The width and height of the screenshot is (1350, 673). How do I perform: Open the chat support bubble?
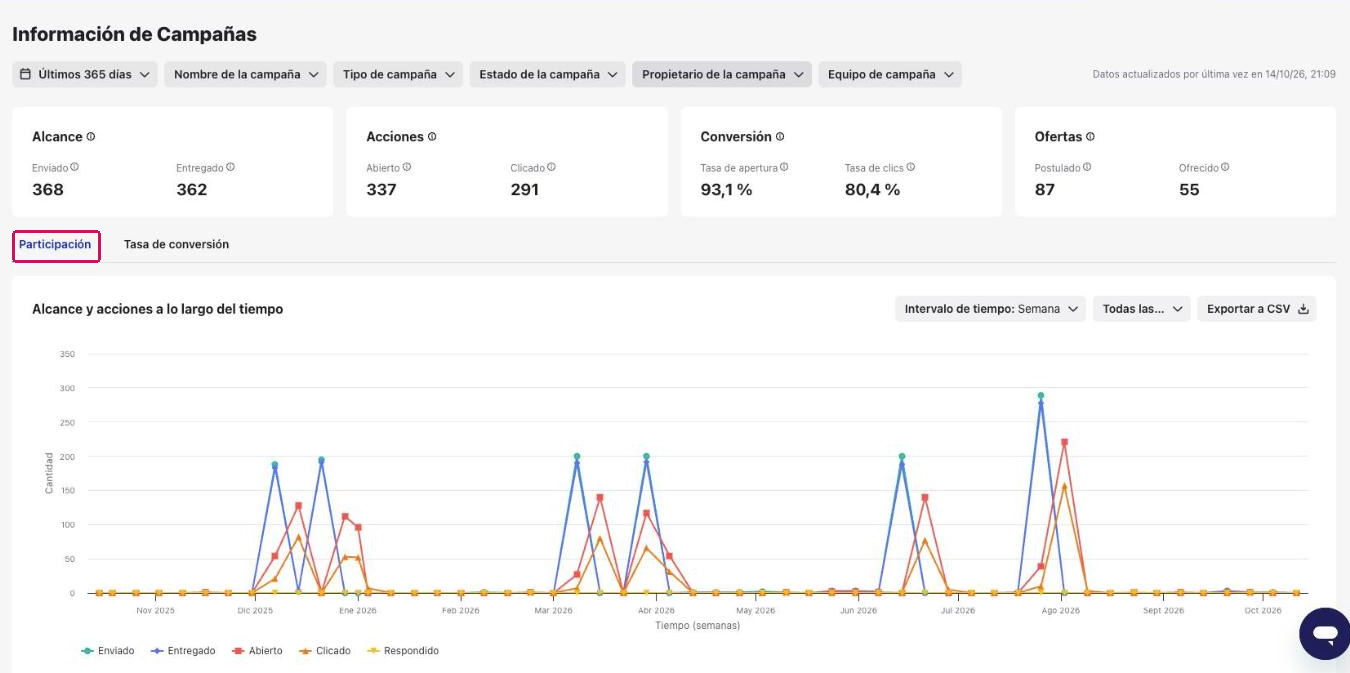point(1325,634)
